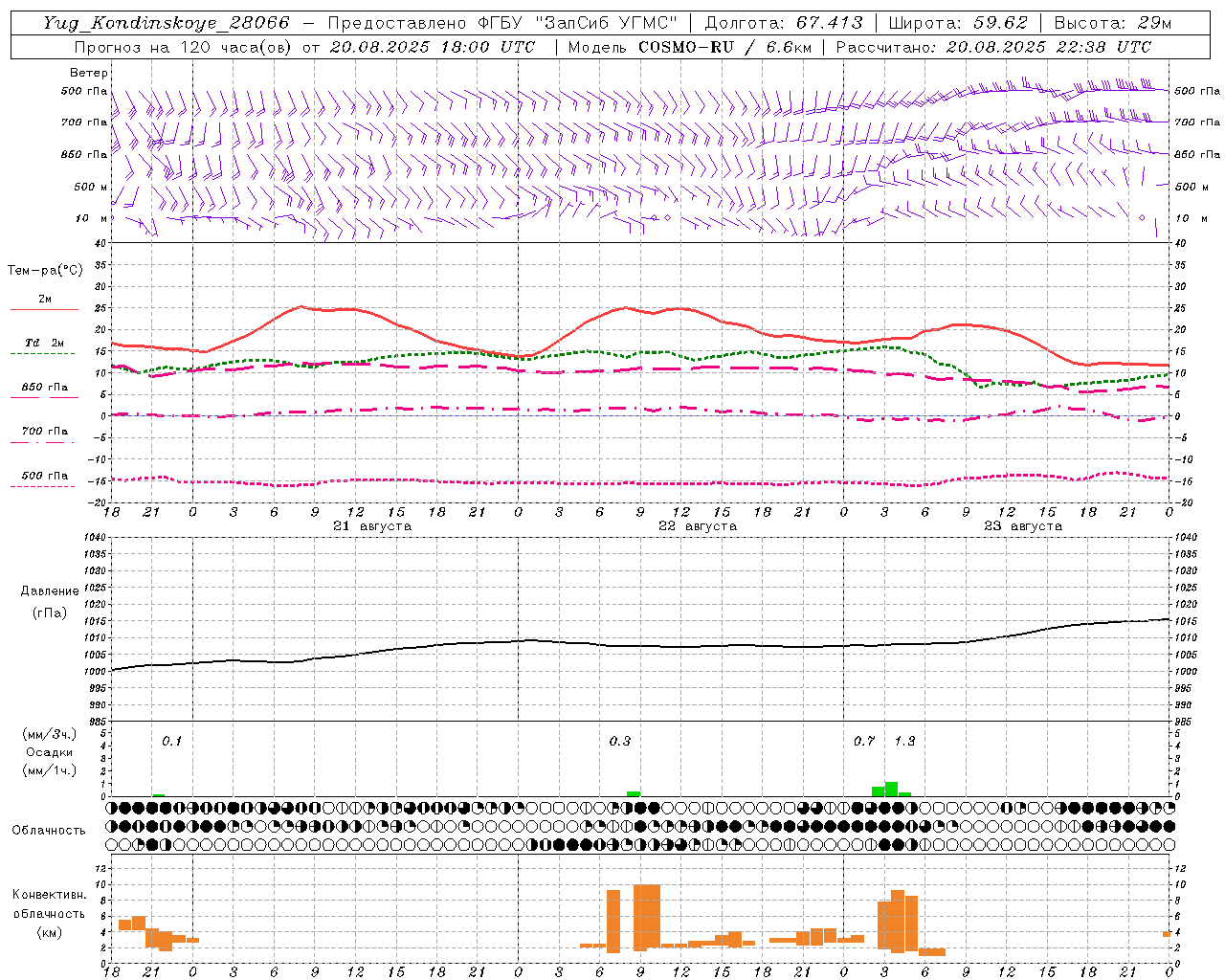Select the text Предоставлено ФГБУ "ЗапСиб УГМС"
The image size is (1225, 980).
pos(501,23)
